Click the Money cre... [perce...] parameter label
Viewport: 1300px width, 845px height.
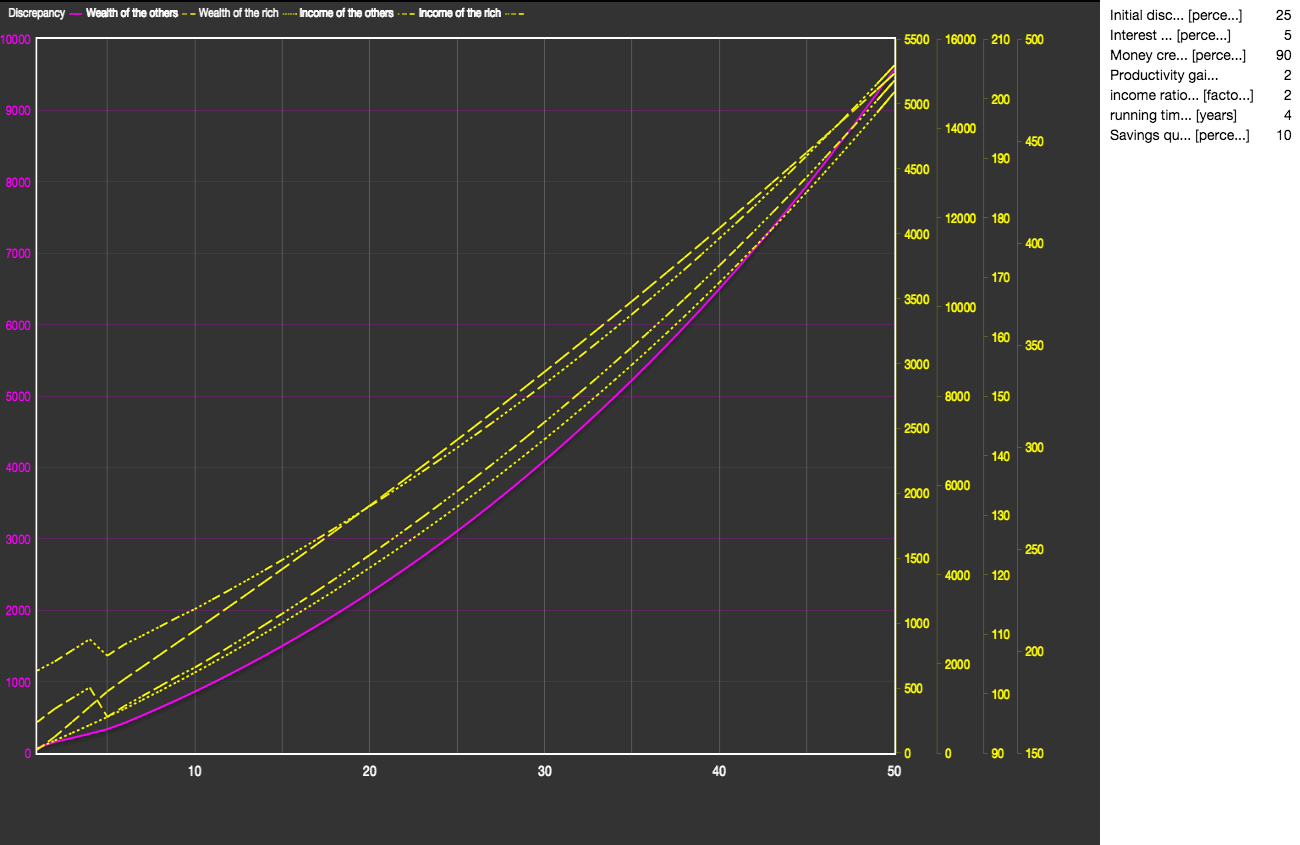click(1178, 56)
